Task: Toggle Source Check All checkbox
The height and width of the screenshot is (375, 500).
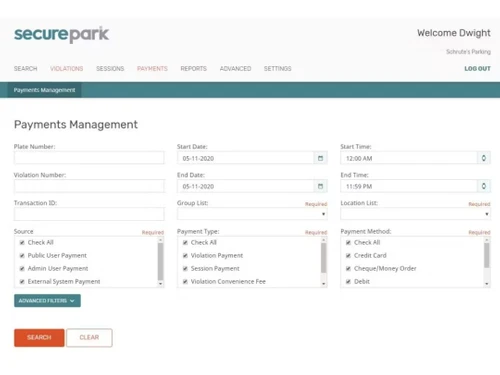Action: (x=22, y=242)
